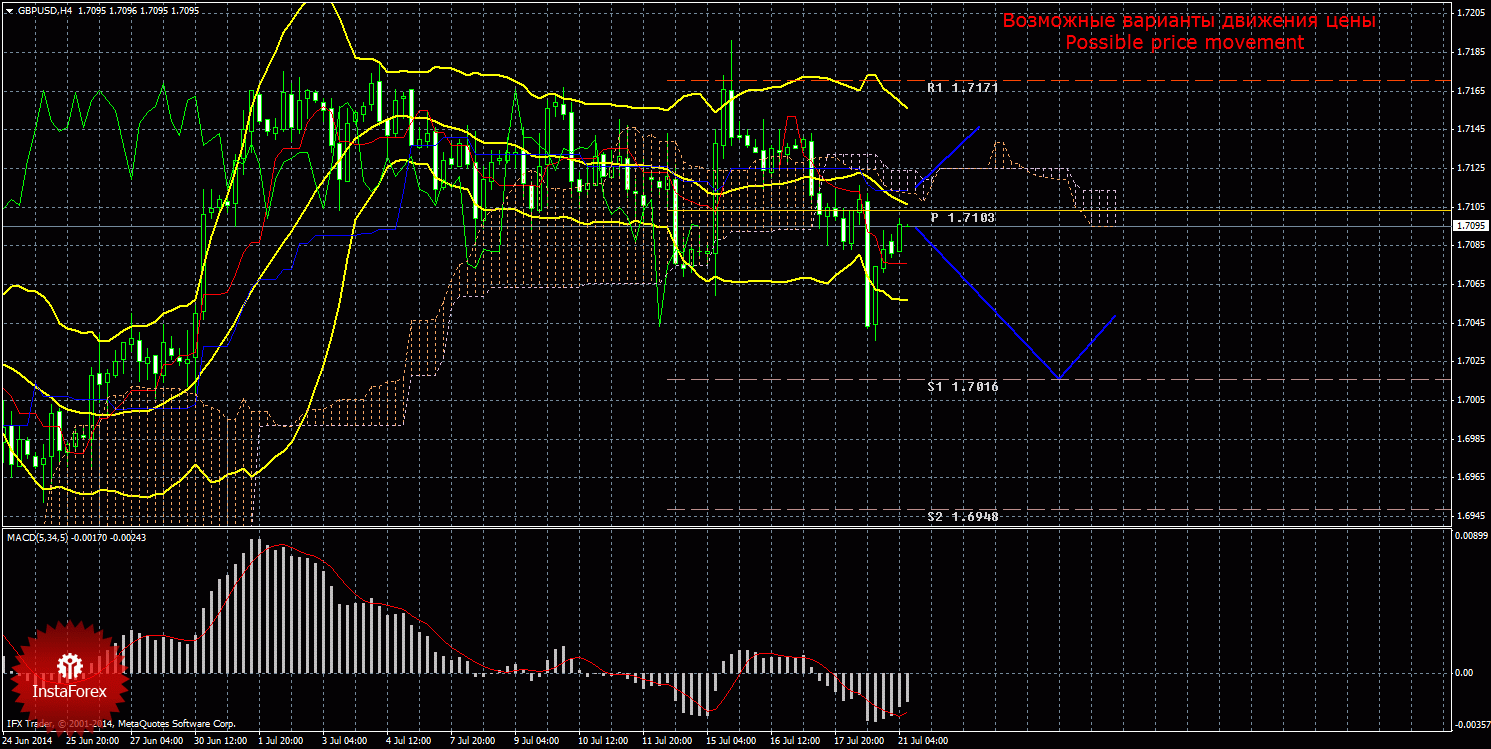
Task: Click the 7 Jul 20:00 time label
Action: (475, 742)
